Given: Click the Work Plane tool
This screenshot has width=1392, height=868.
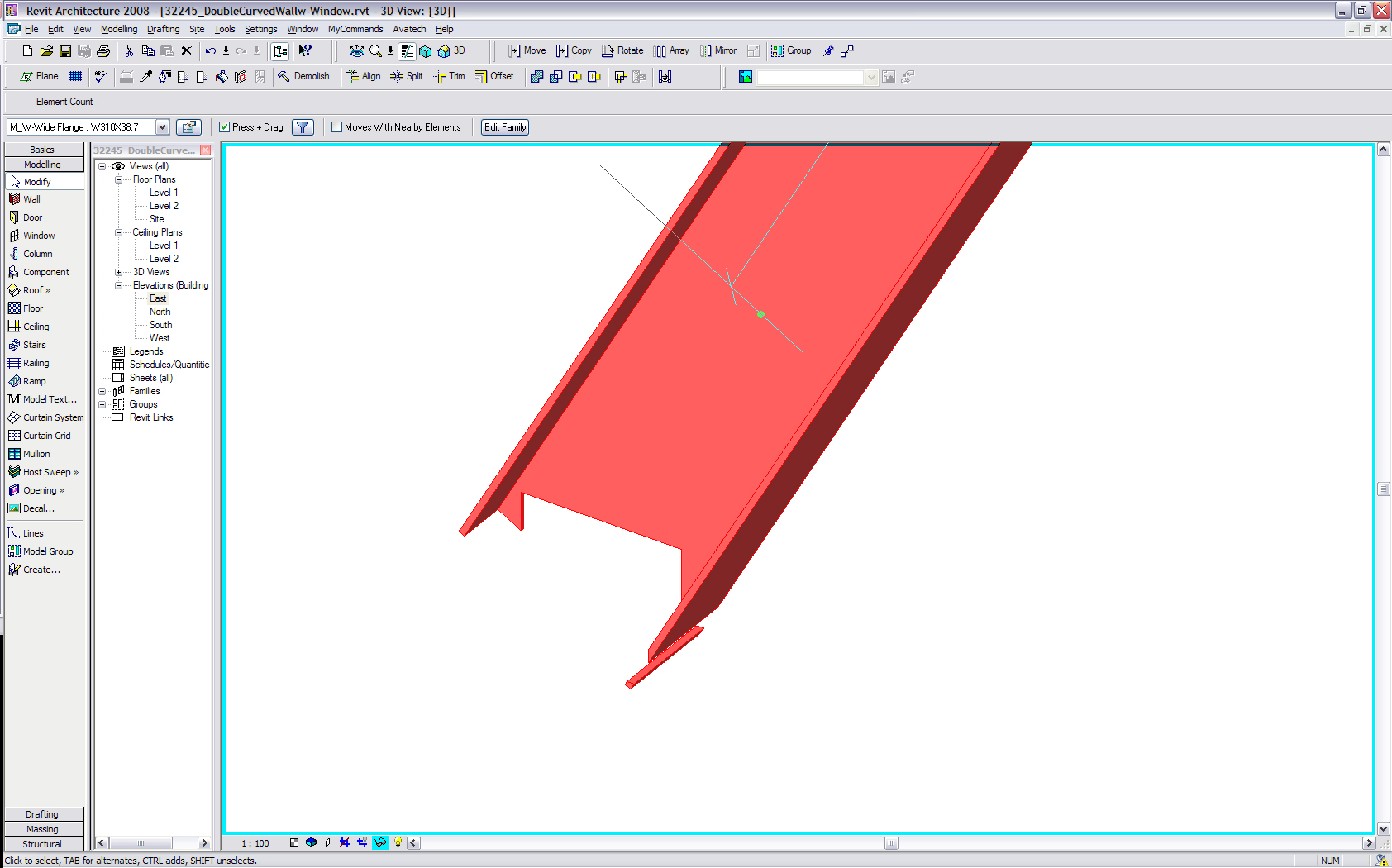Looking at the screenshot, I should 39,77.
